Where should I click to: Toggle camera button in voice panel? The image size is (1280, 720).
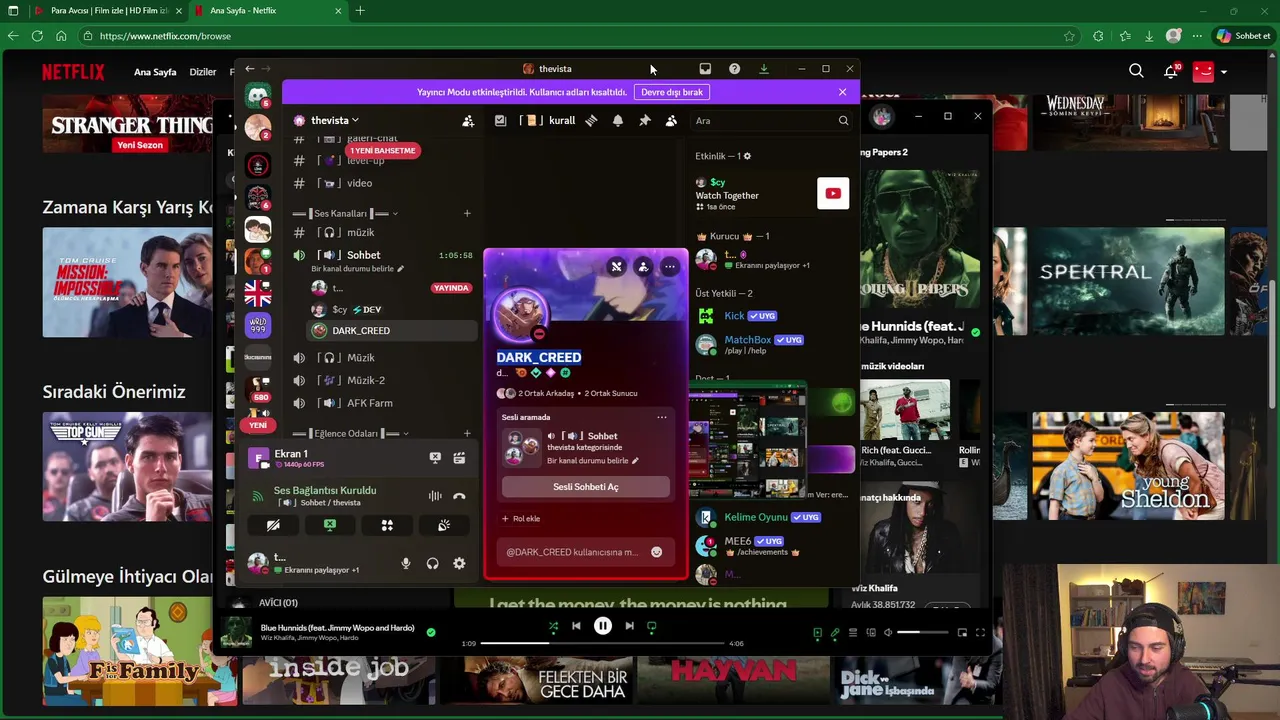coord(273,525)
